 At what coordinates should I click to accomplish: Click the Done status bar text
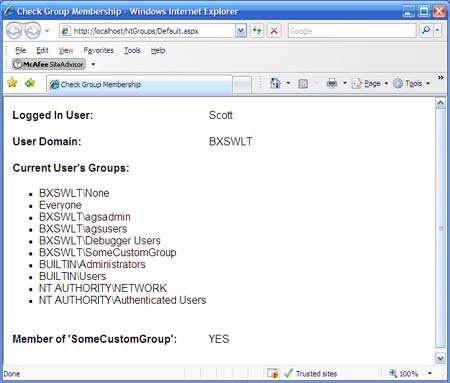pyautogui.click(x=12, y=374)
